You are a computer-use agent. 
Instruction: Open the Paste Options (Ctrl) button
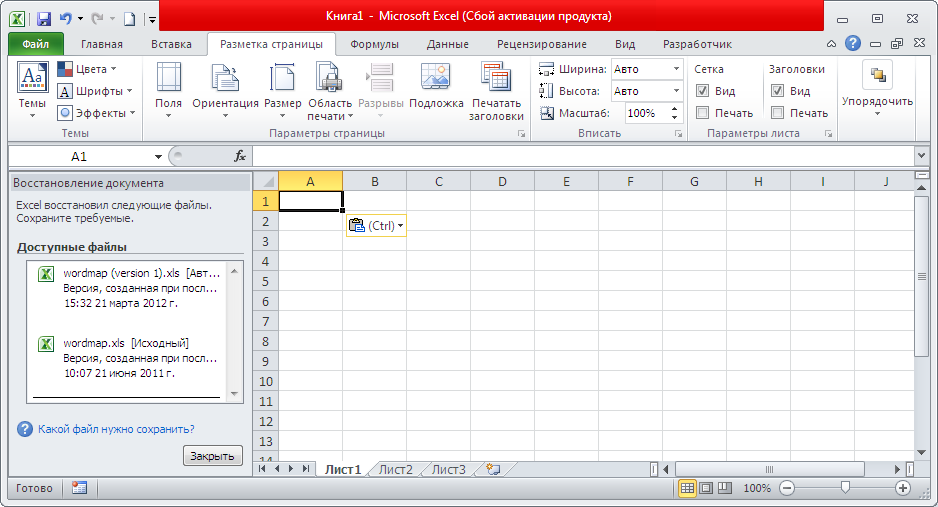coord(376,225)
